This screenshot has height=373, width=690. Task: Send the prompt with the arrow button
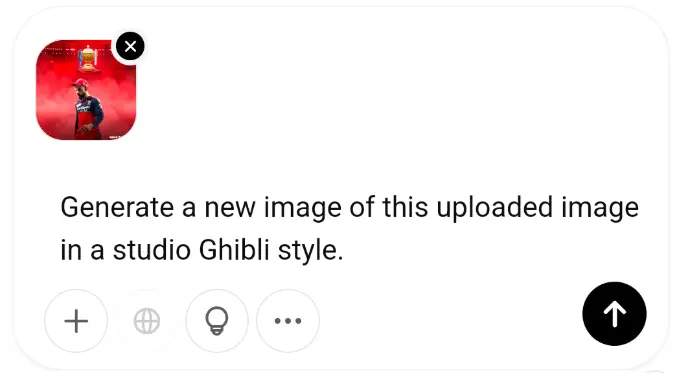click(614, 314)
